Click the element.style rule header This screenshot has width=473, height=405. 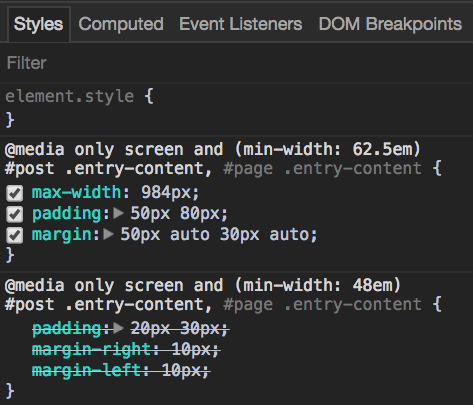tap(79, 97)
